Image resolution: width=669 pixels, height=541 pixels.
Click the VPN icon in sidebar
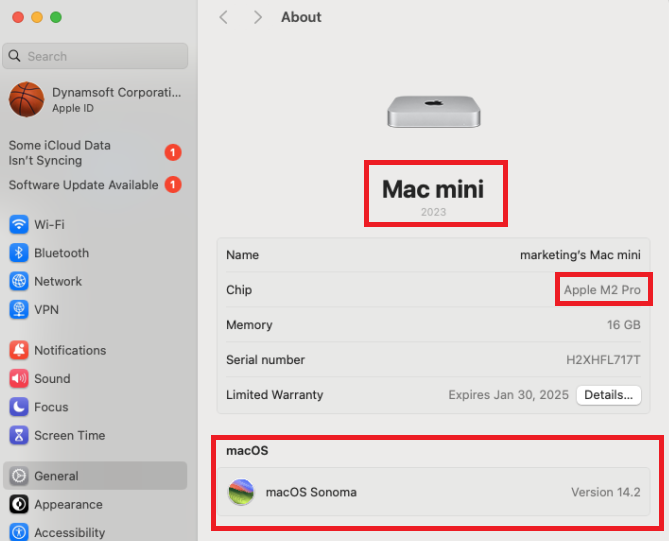19,310
